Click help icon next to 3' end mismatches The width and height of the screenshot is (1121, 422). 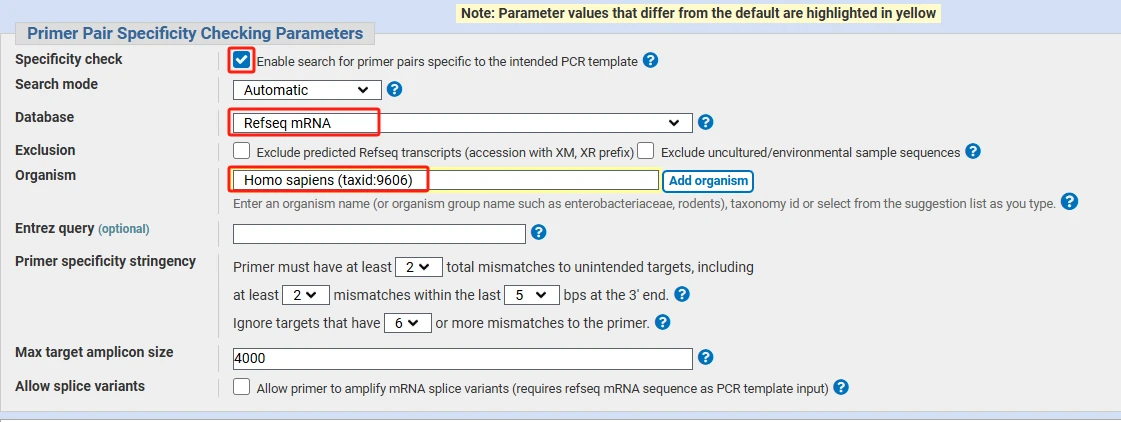pyautogui.click(x=682, y=294)
